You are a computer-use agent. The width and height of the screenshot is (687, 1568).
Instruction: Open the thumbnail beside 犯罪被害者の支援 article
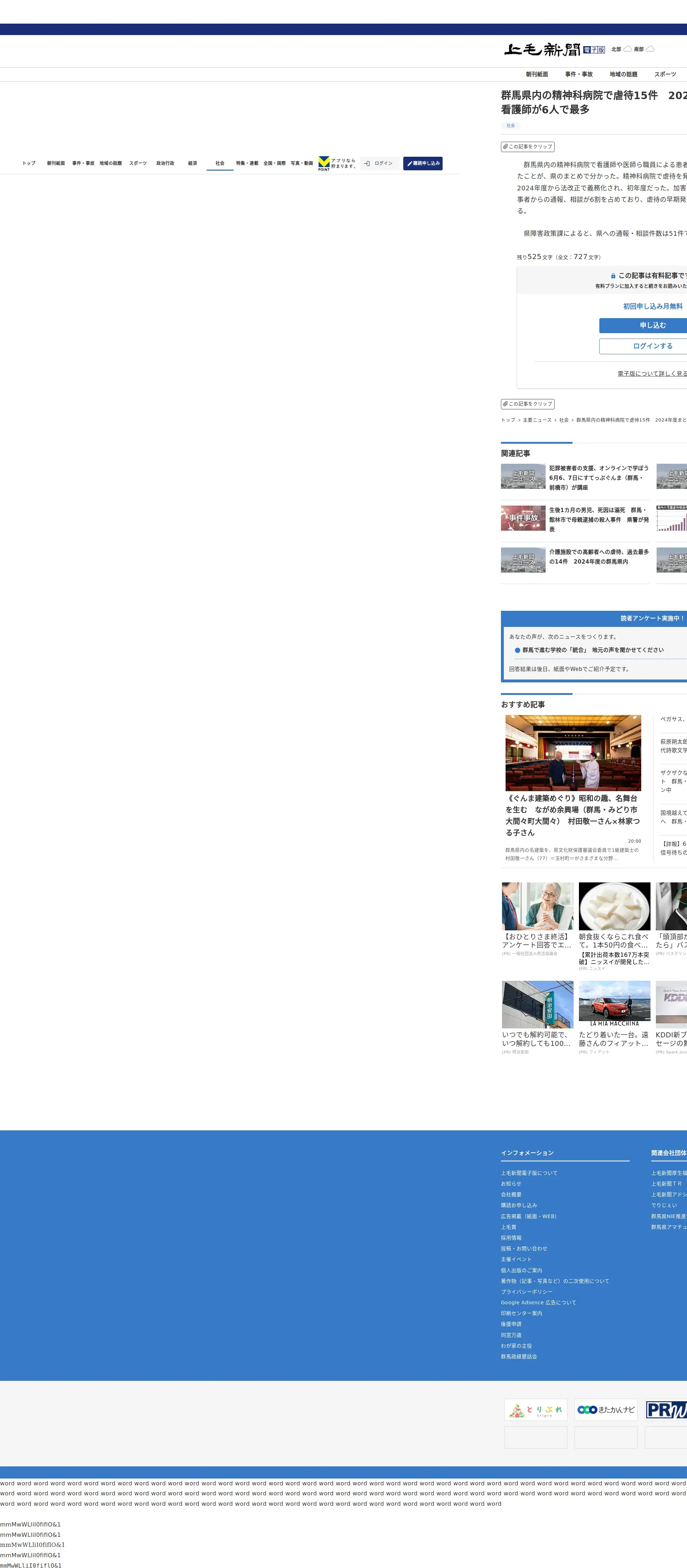pos(523,477)
